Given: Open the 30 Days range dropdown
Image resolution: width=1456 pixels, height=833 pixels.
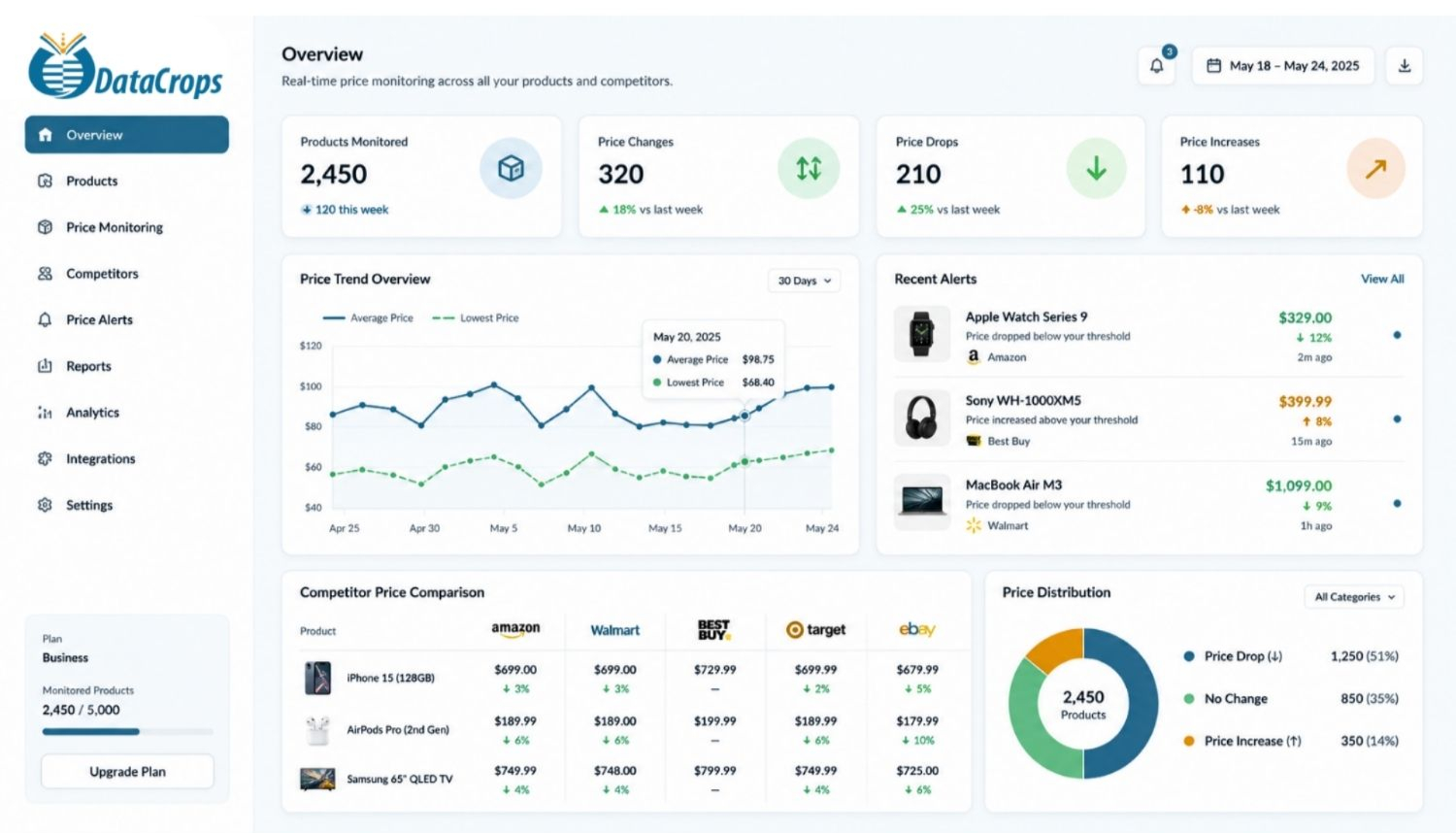Looking at the screenshot, I should pyautogui.click(x=804, y=281).
